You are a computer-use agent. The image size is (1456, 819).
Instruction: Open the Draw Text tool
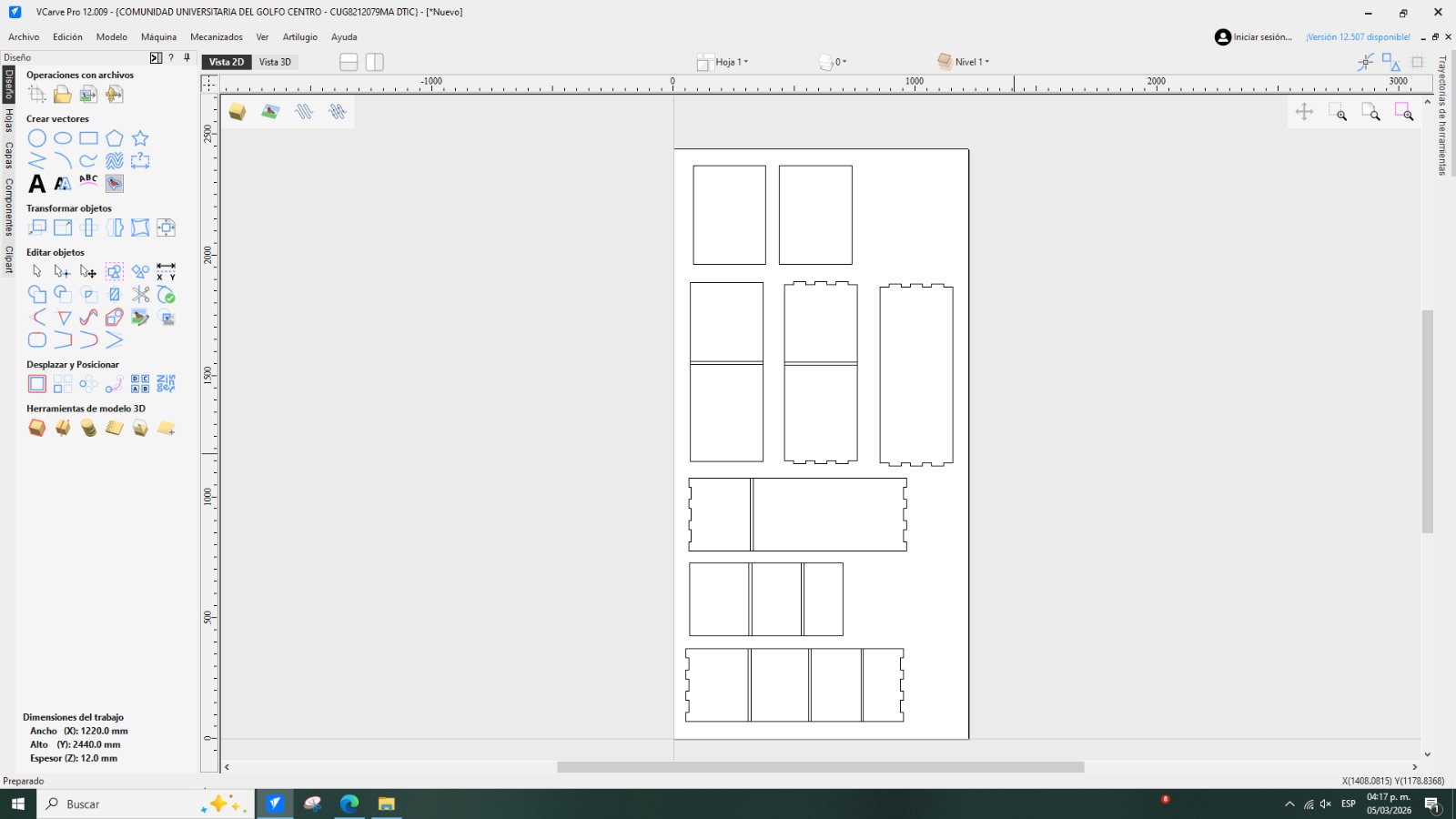36,184
